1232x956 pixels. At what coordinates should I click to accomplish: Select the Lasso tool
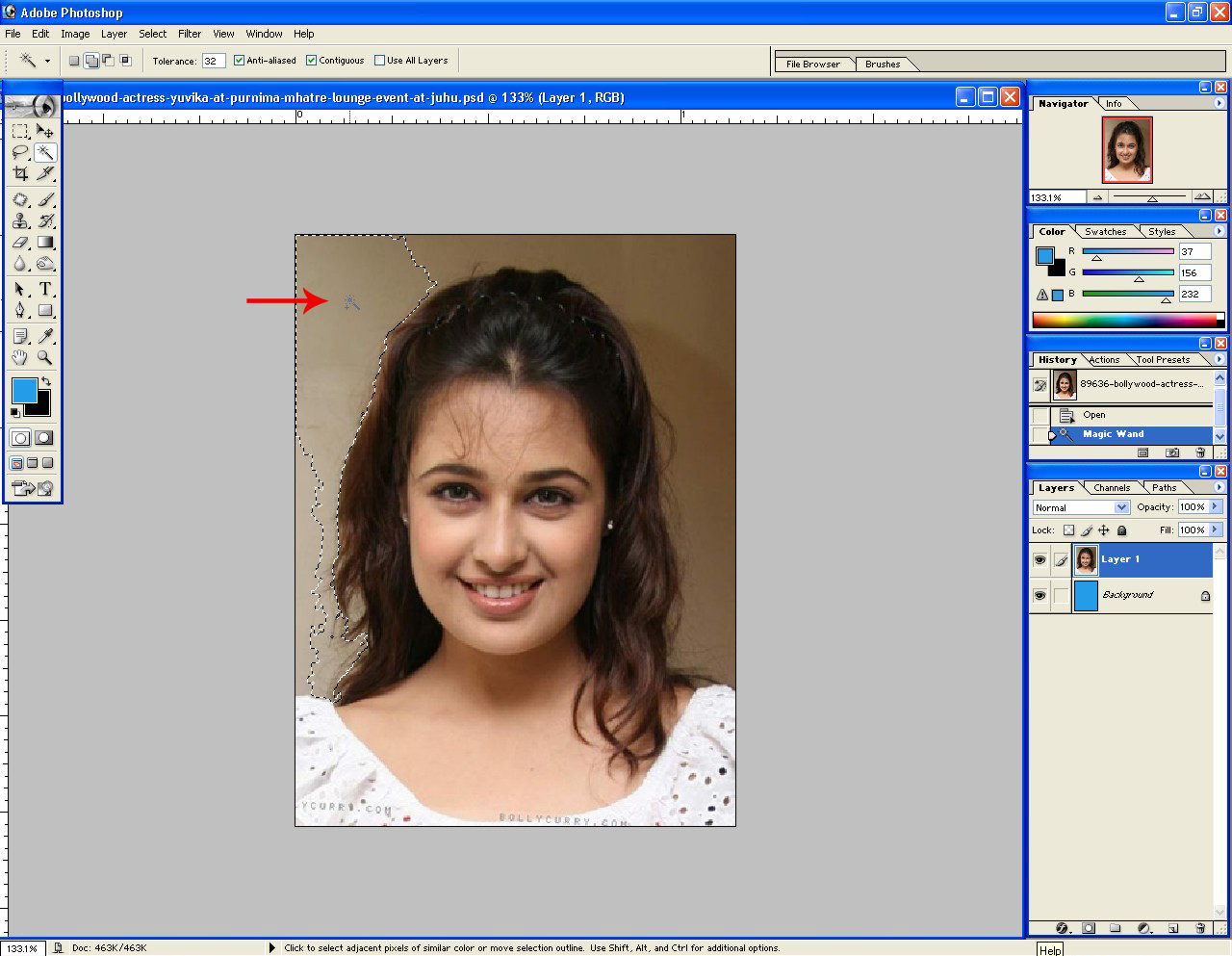coord(20,152)
